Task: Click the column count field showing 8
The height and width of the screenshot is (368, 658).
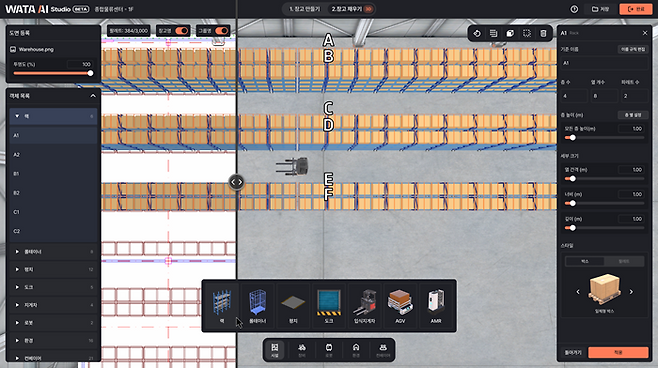Action: (604, 96)
